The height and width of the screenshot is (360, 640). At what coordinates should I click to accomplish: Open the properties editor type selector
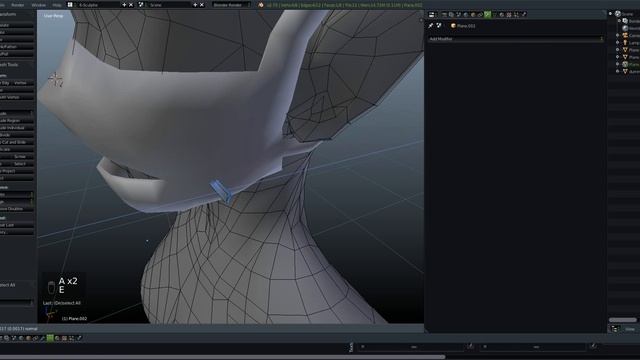pos(432,15)
